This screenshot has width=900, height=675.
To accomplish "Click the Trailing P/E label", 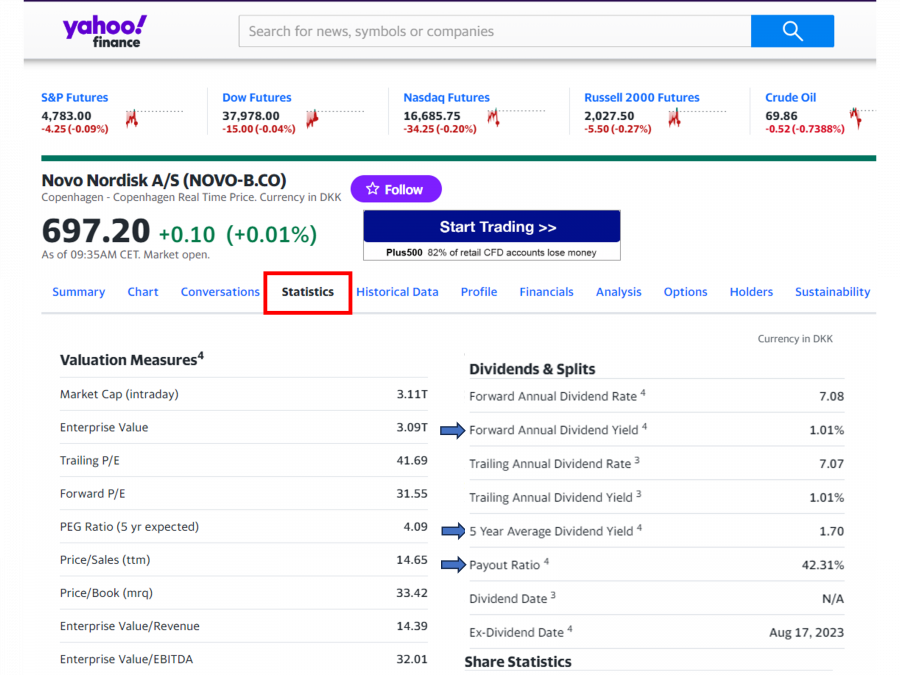I will coord(90,460).
